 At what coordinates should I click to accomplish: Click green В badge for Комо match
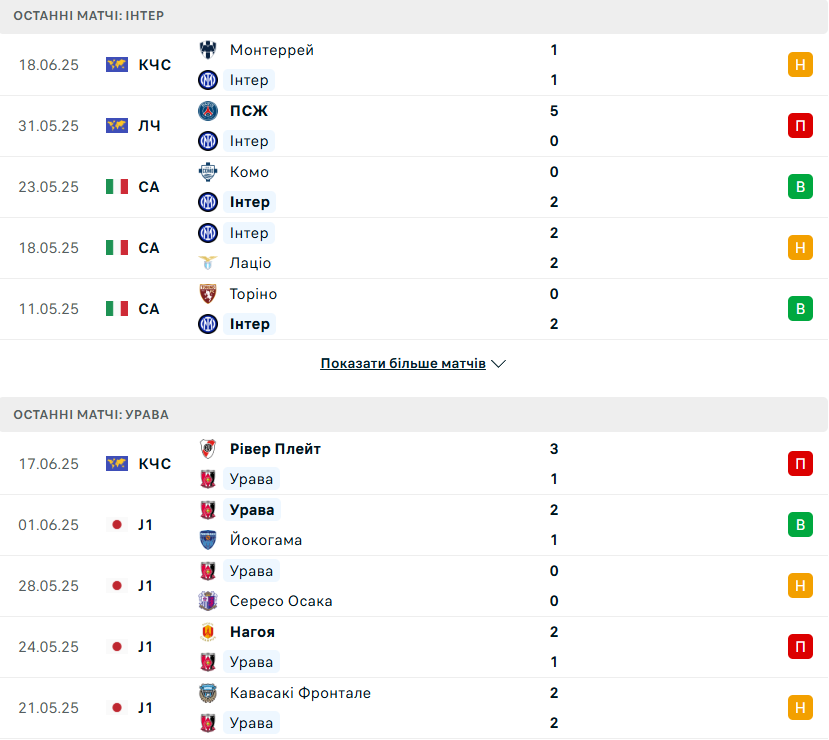click(800, 187)
